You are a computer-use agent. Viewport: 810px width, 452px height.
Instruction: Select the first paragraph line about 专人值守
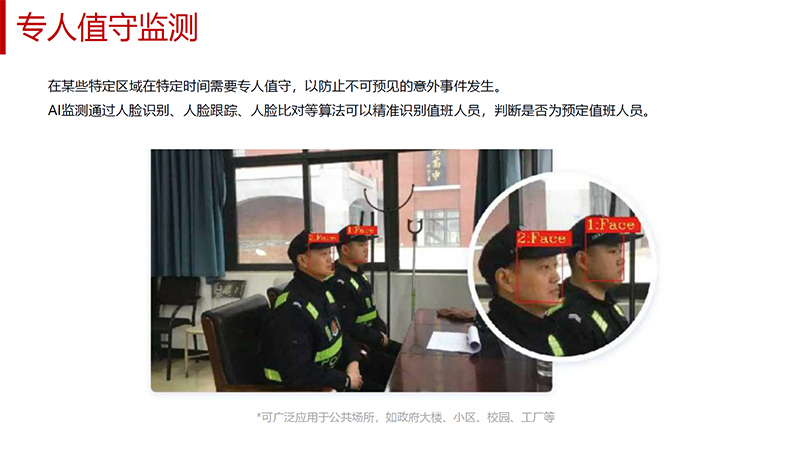pyautogui.click(x=275, y=86)
